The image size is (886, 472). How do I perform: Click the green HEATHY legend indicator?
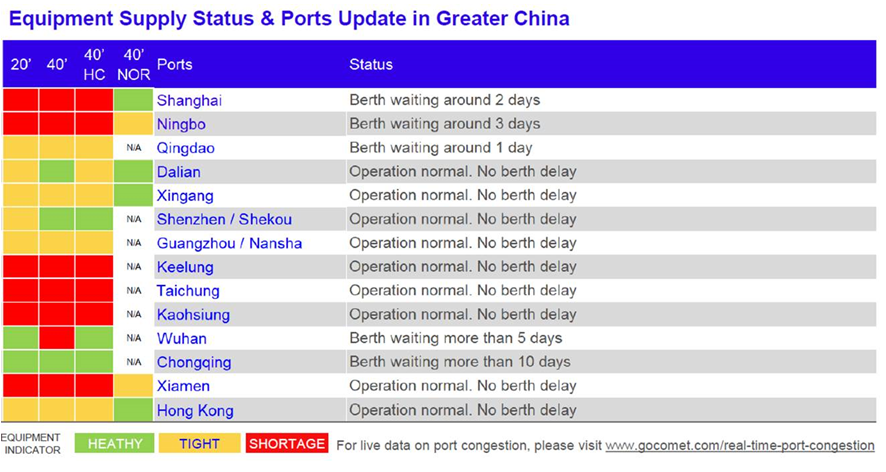115,444
